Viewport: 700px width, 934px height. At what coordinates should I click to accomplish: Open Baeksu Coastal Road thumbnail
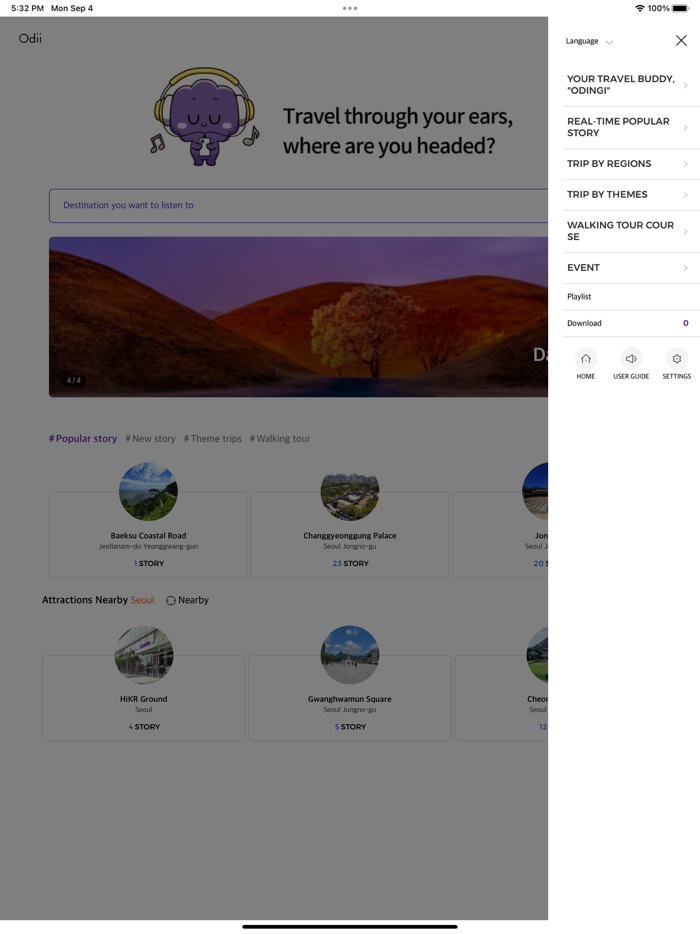[148, 492]
